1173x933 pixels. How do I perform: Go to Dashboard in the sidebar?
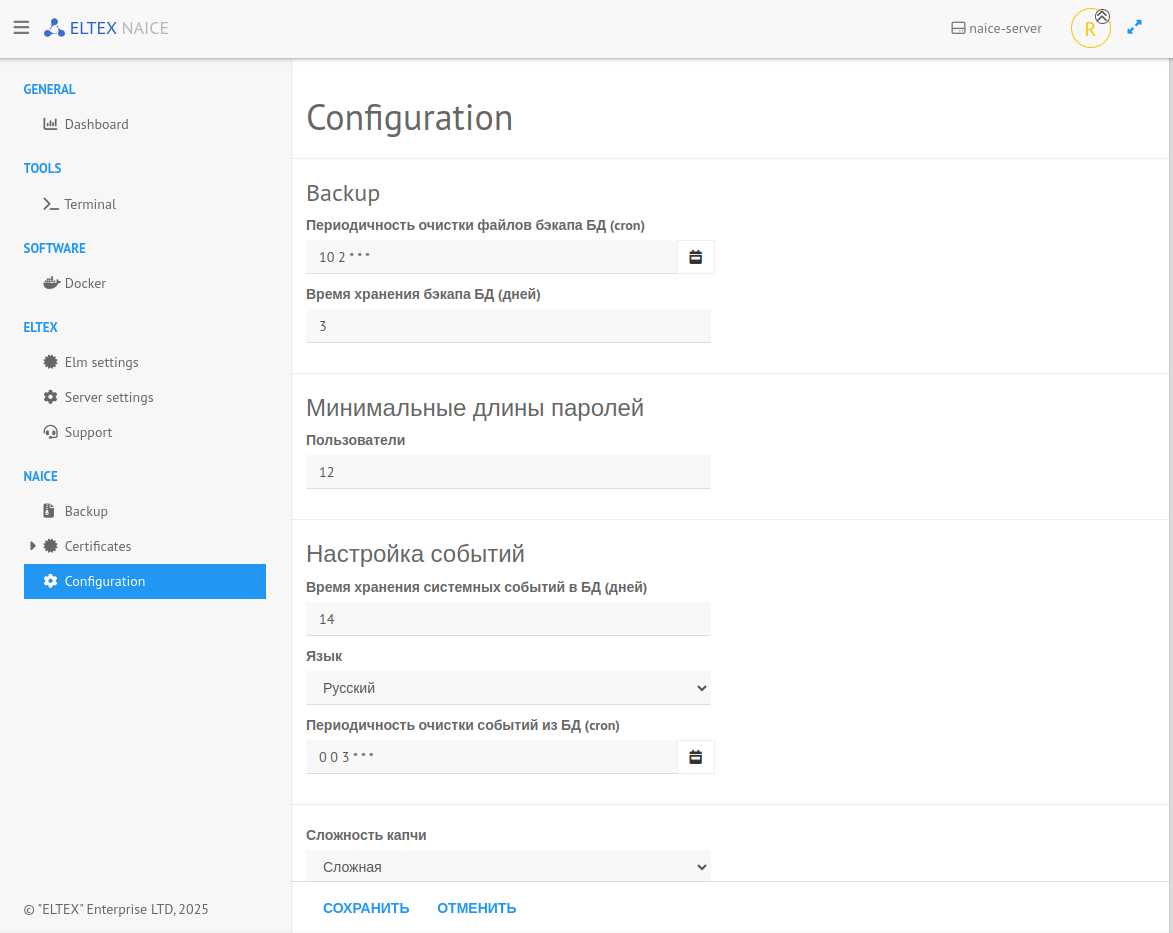click(x=96, y=124)
